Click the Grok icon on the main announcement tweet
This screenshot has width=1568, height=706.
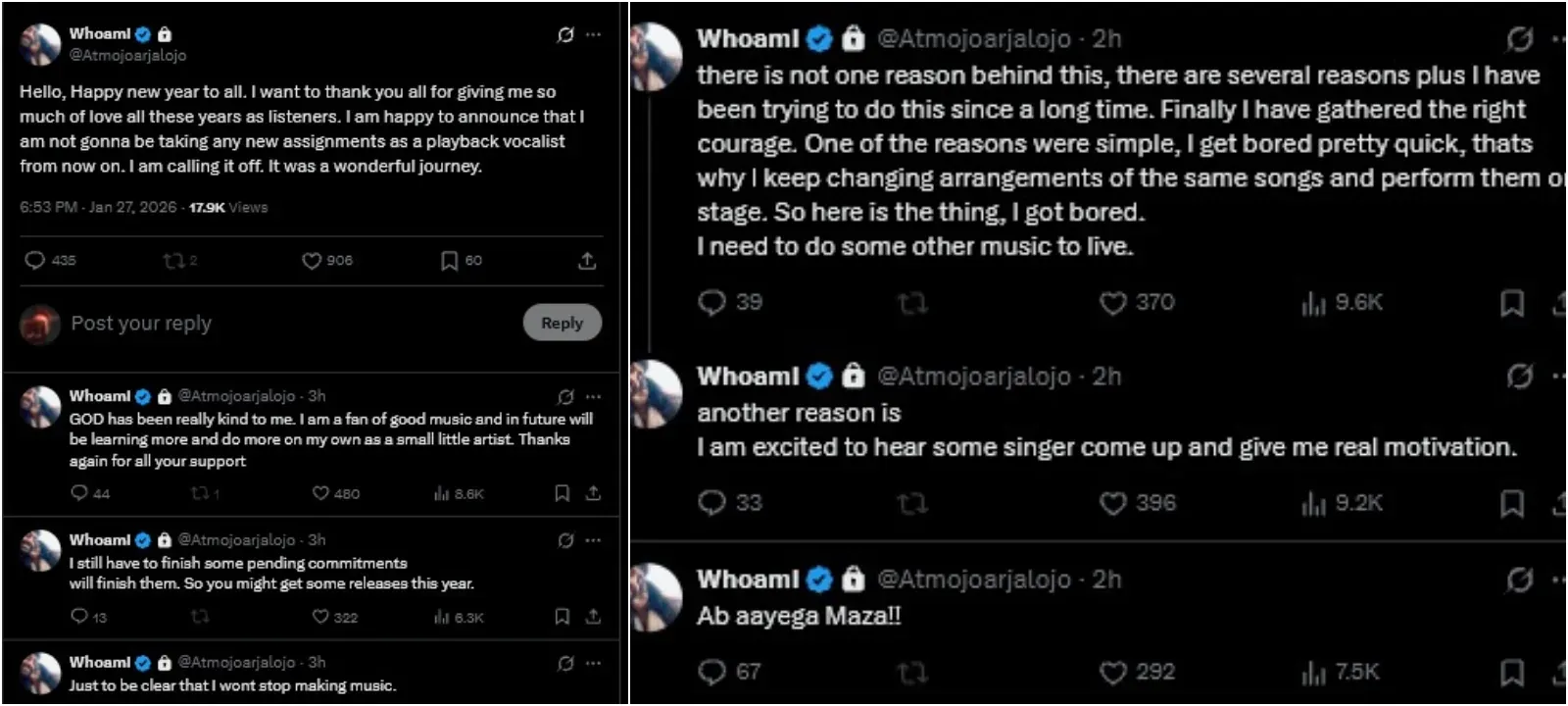click(x=565, y=34)
